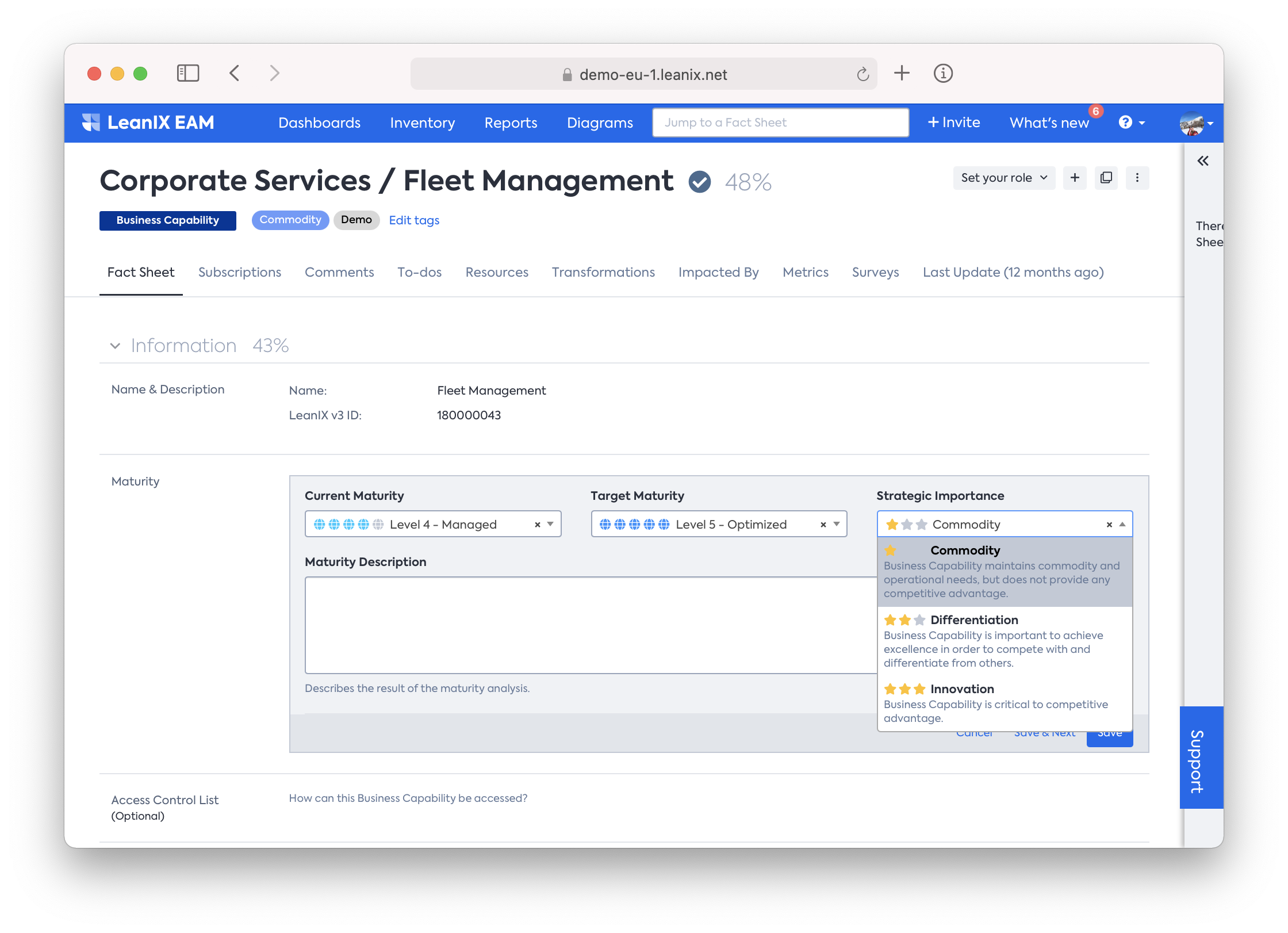Collapse the Information section
The width and height of the screenshot is (1288, 933).
pos(116,346)
